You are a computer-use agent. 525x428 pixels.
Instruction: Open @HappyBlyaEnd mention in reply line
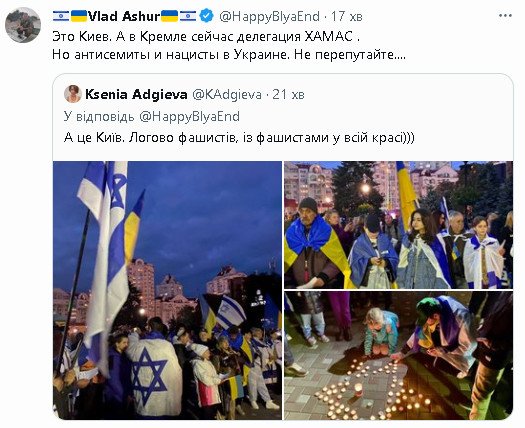click(x=189, y=117)
